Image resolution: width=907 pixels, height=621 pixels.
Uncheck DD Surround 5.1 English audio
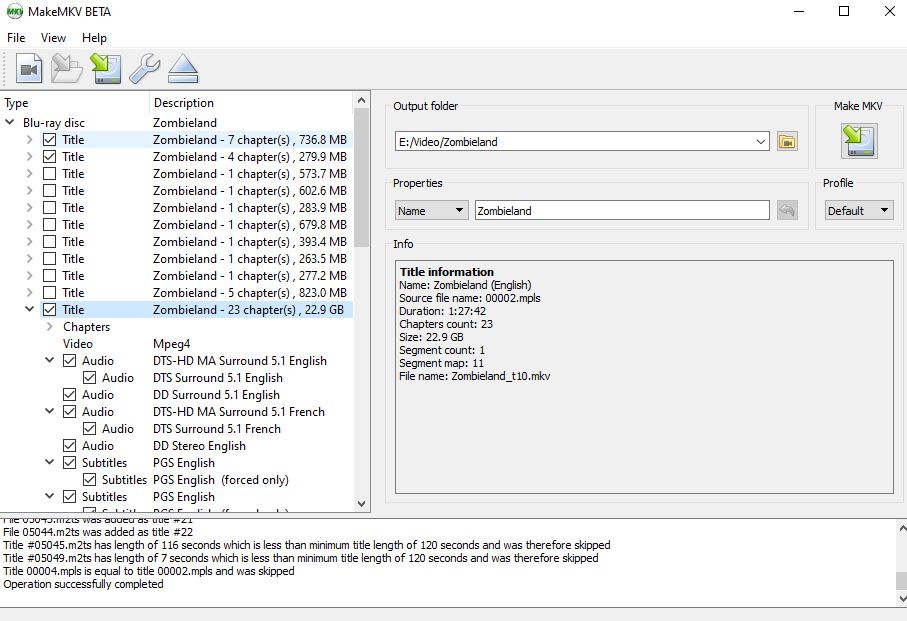(x=69, y=395)
